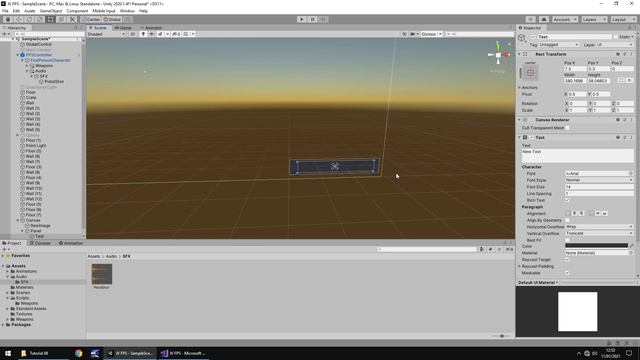Click the orientation gizmo in Scene view

(x=498, y=55)
